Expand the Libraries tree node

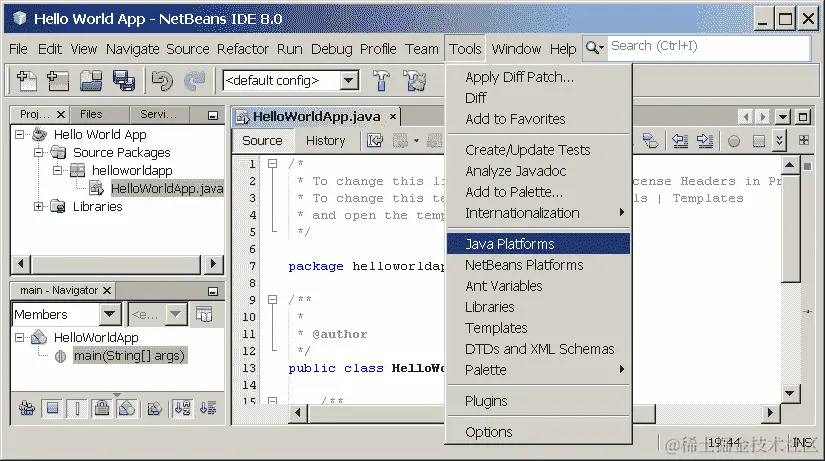[38, 206]
